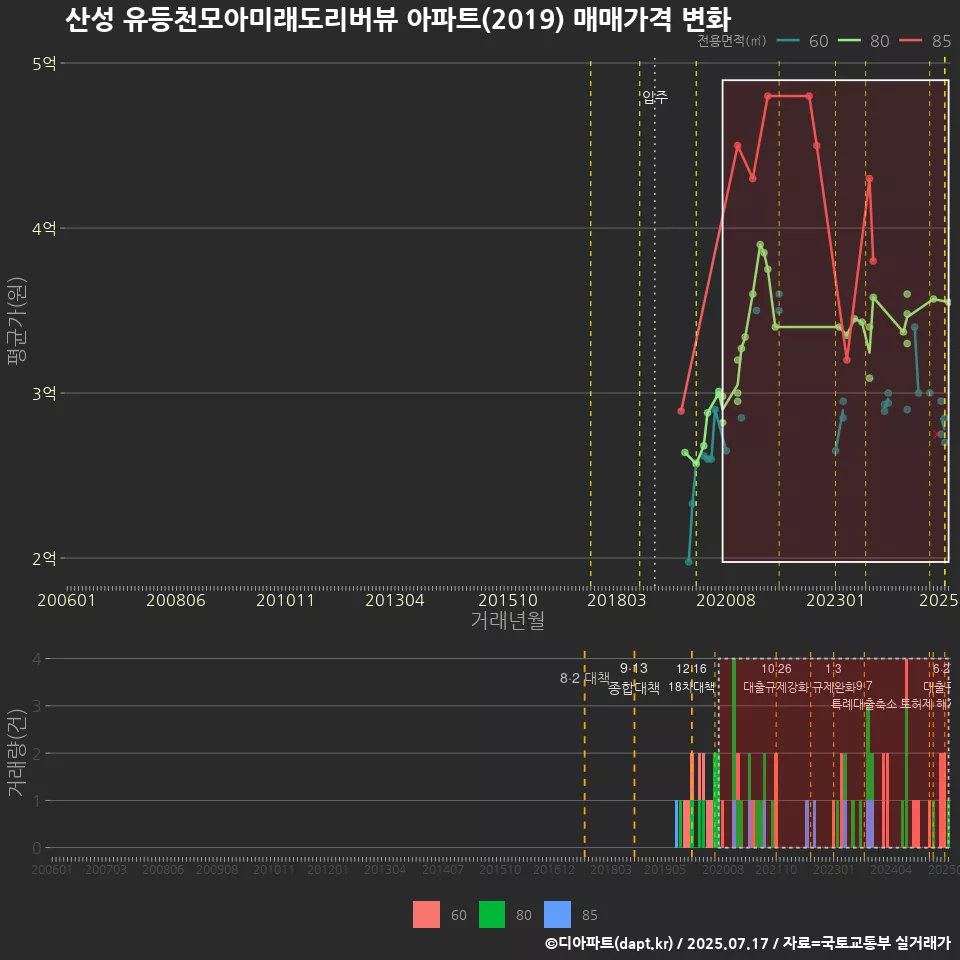Click 201510 on the price chart's x-axis

click(x=508, y=600)
